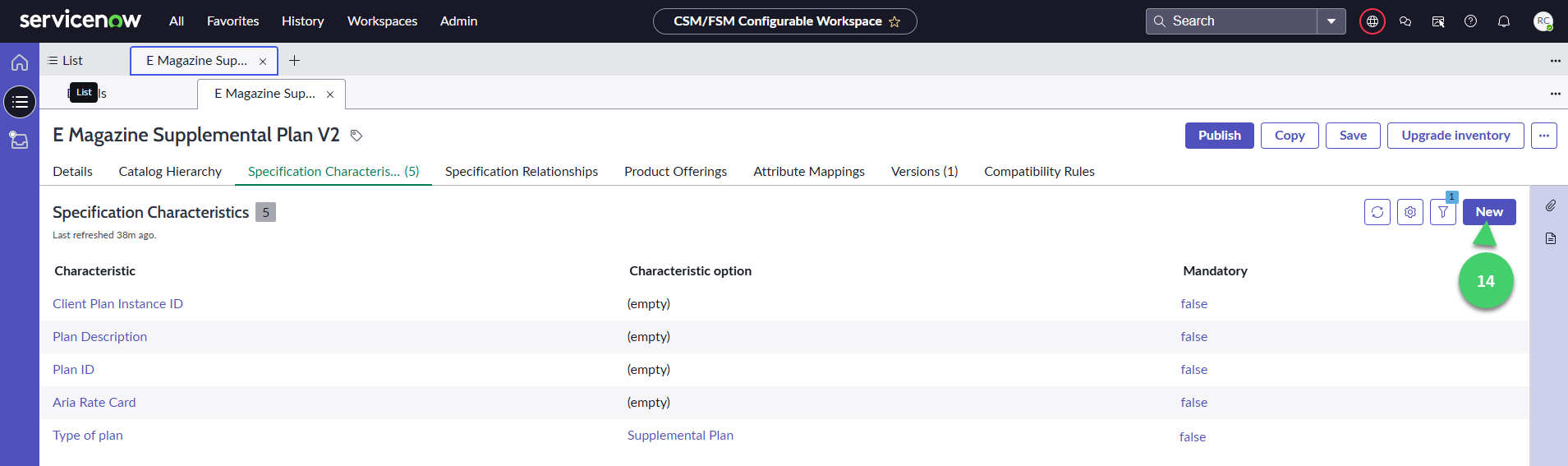Open the Inbox icon in left sidebar
Image resolution: width=1568 pixels, height=466 pixels.
(20, 140)
